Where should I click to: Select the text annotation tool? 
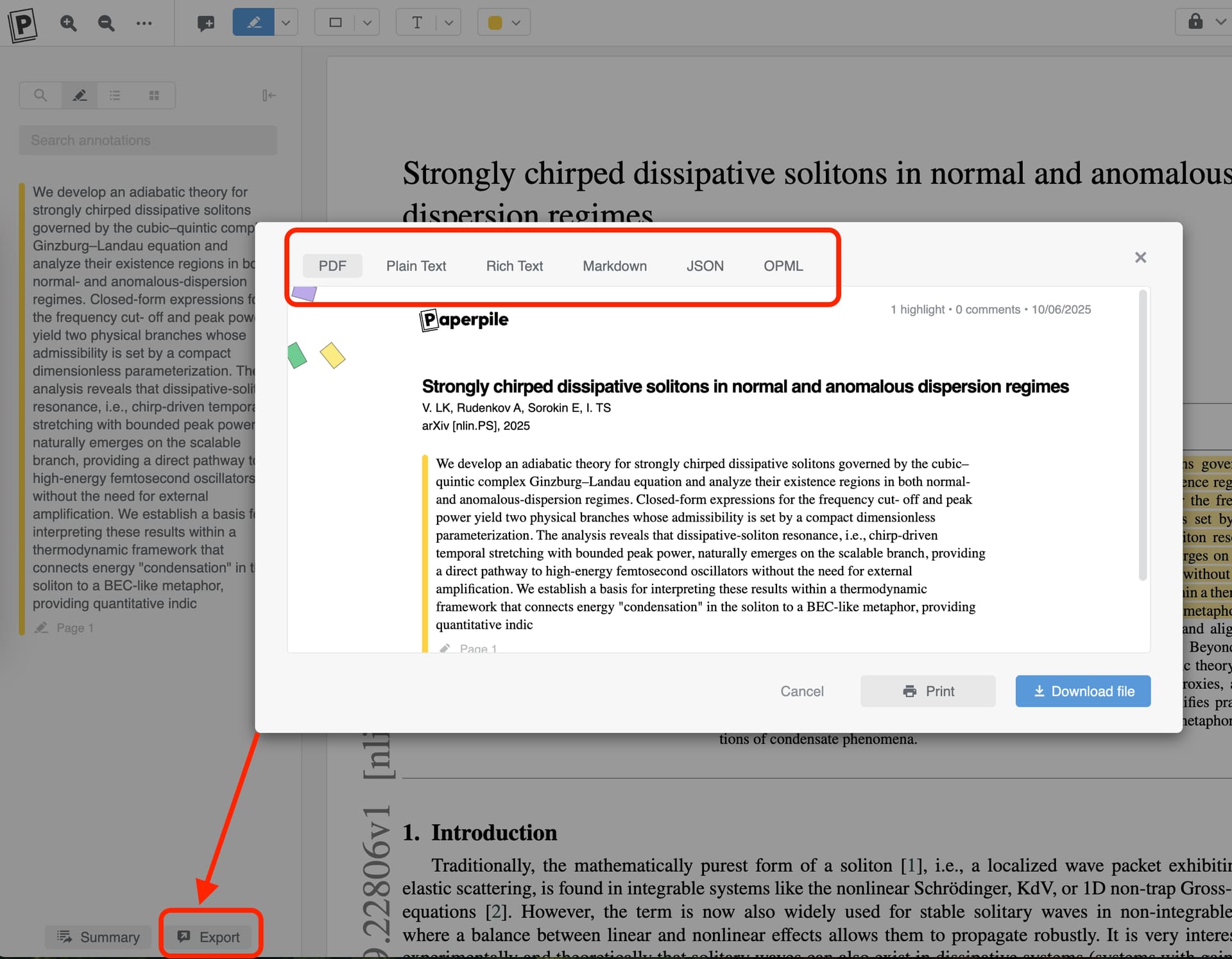pos(417,22)
